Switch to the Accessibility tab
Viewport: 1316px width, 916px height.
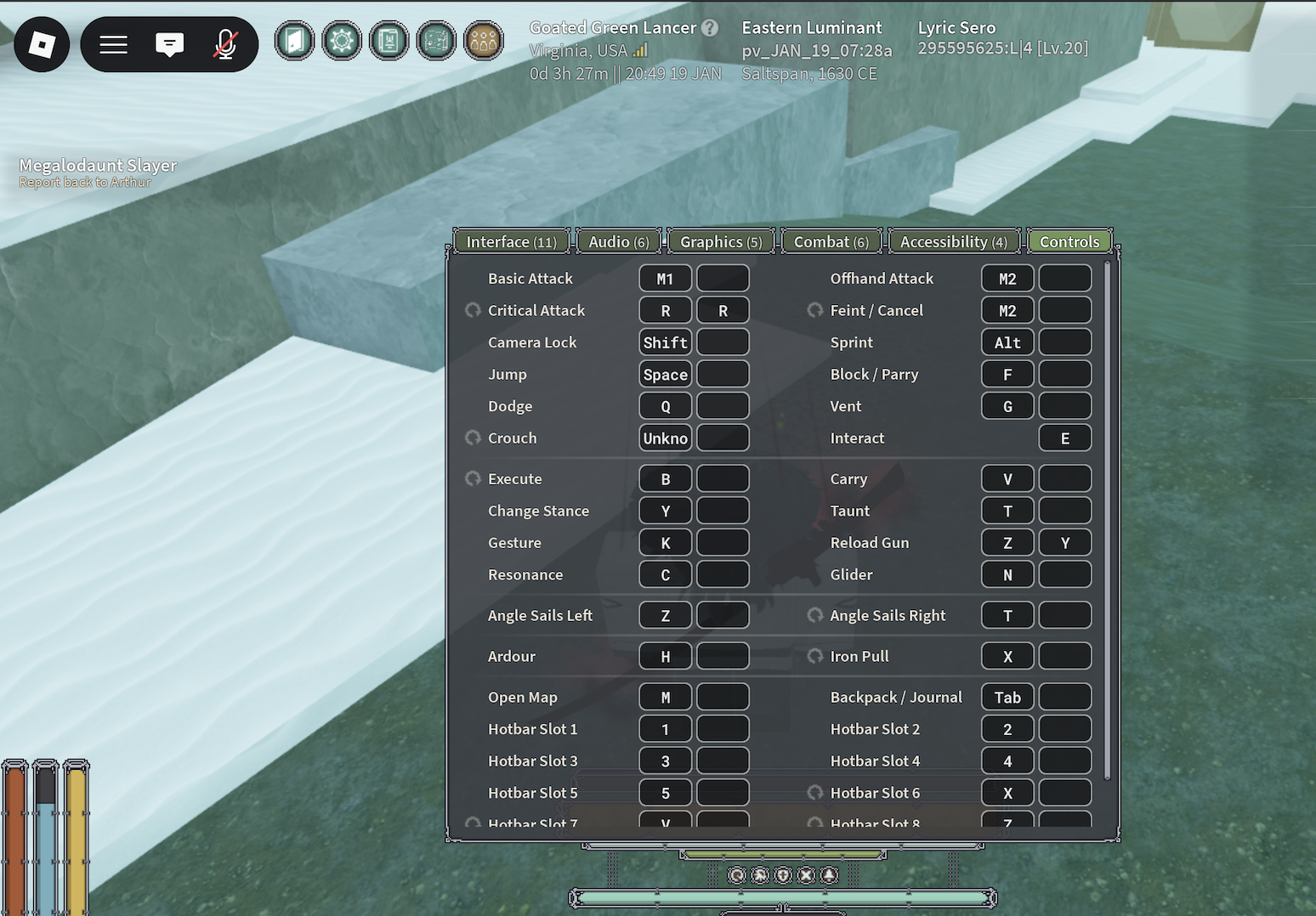tap(953, 242)
